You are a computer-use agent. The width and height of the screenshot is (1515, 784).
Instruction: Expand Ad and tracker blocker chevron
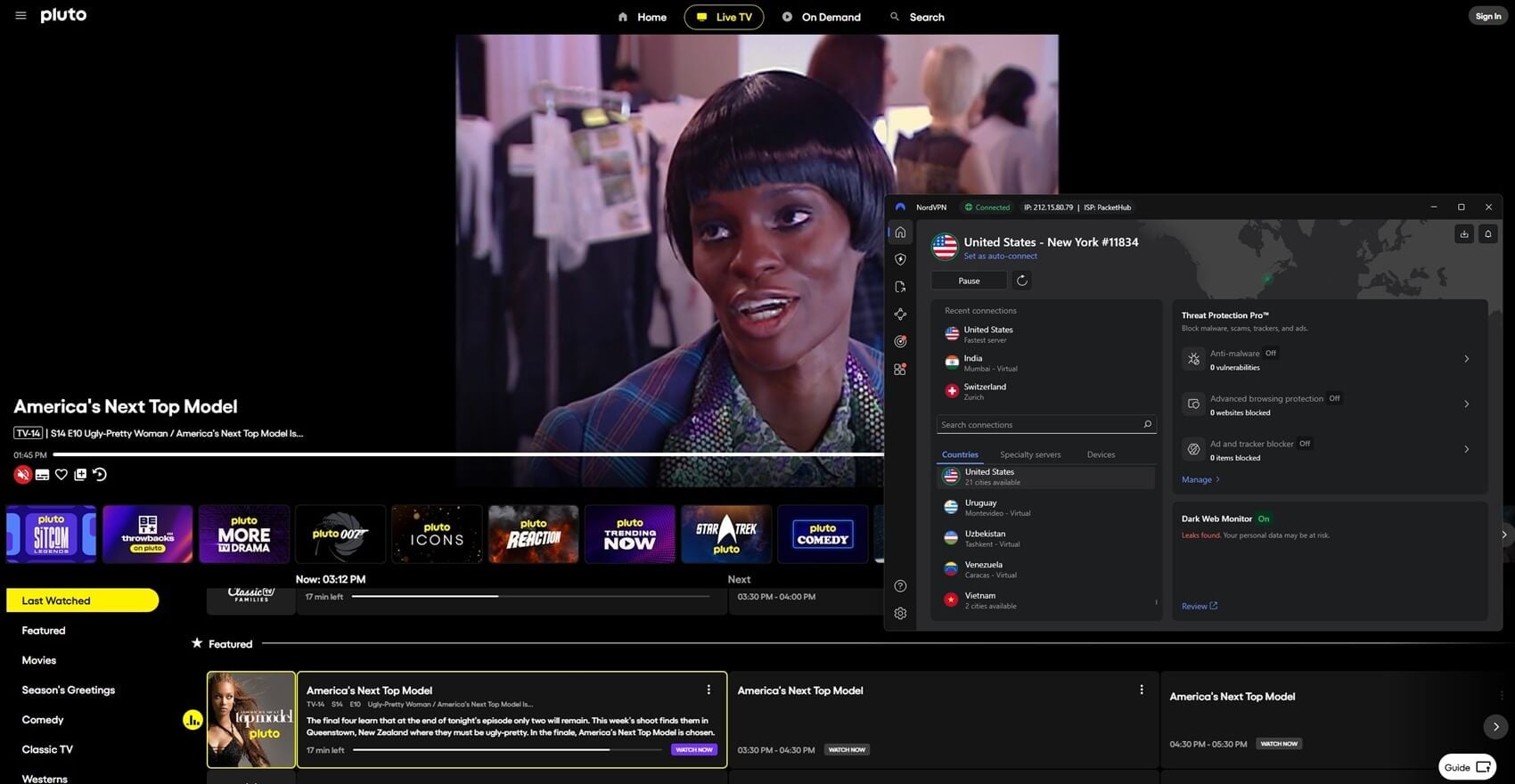click(1466, 449)
